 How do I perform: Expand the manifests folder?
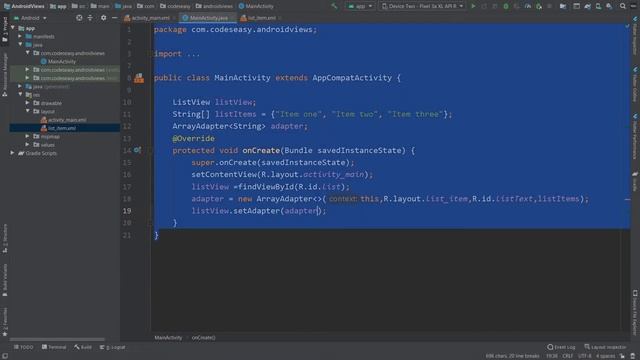(20, 36)
